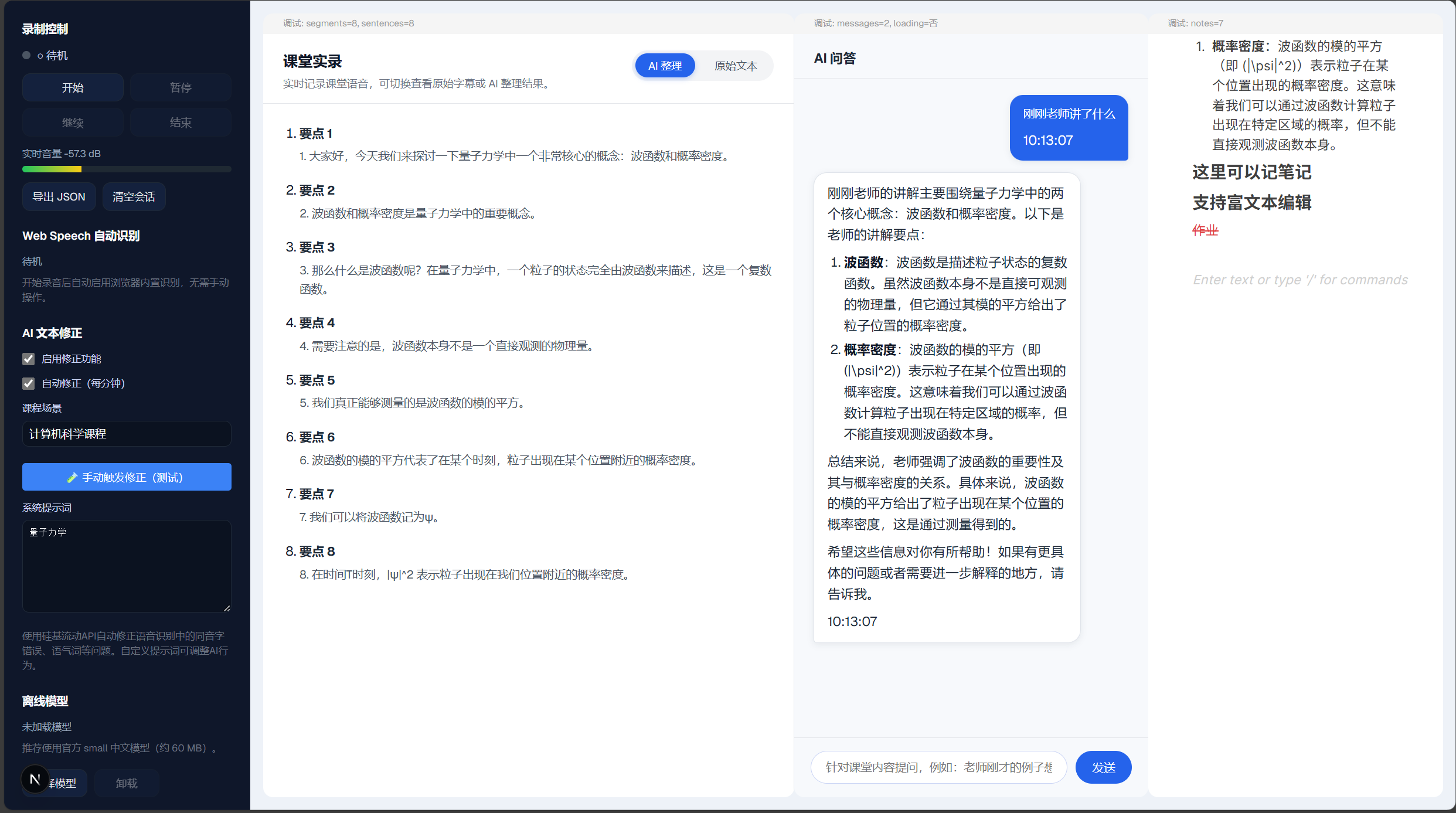The image size is (1456, 813).
Task: Click the 继续 button
Action: pyautogui.click(x=73, y=123)
